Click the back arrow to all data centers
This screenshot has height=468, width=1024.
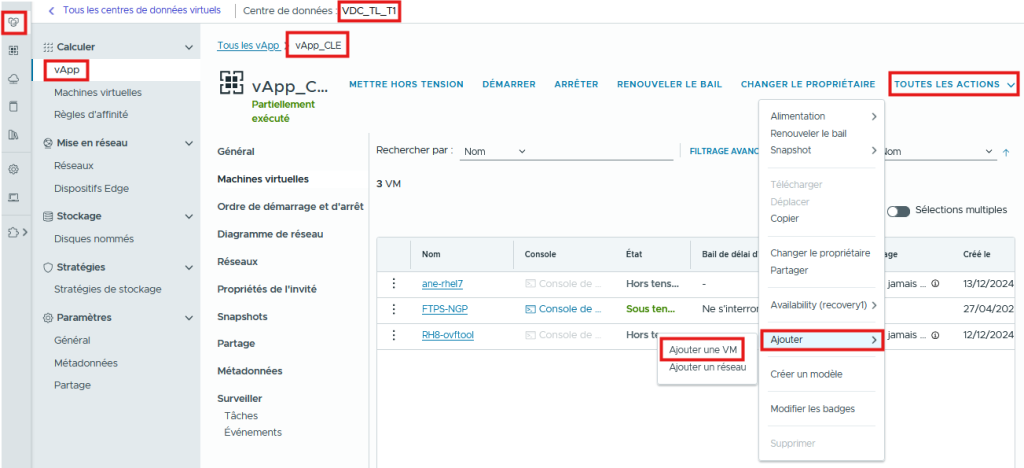pos(51,10)
